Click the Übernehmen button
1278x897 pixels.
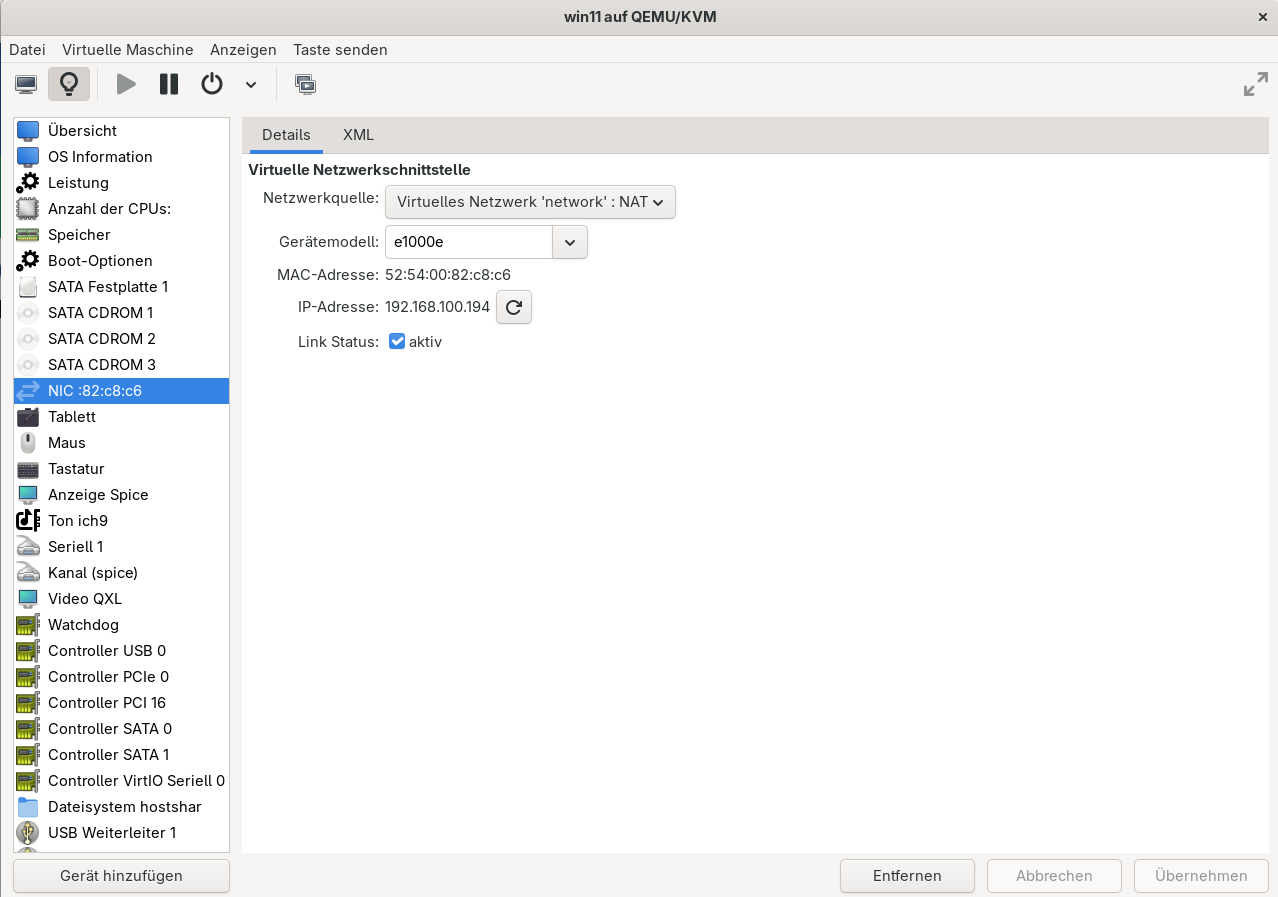pyautogui.click(x=1201, y=876)
